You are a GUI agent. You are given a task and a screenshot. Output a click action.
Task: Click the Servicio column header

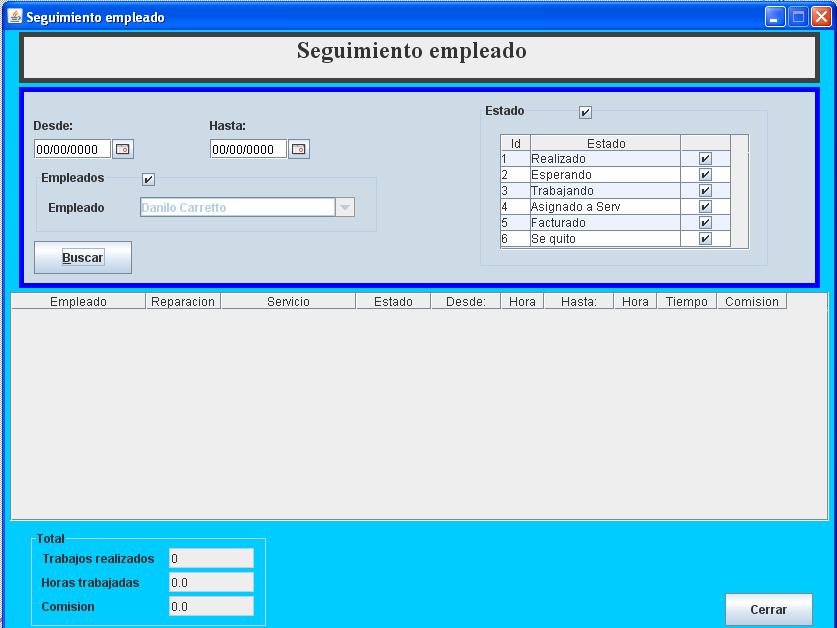pos(288,301)
